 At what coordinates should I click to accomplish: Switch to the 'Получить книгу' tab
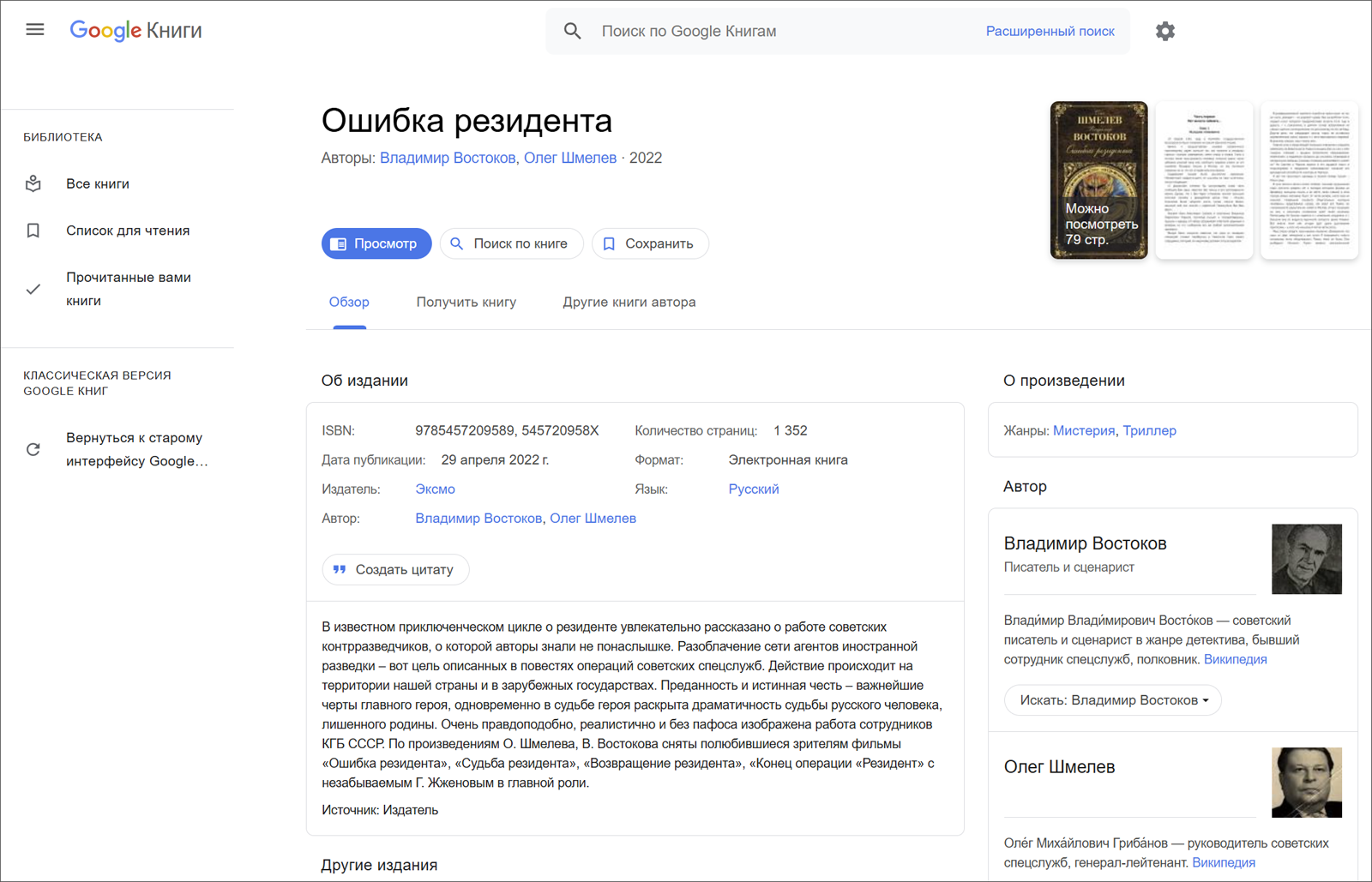tap(466, 303)
